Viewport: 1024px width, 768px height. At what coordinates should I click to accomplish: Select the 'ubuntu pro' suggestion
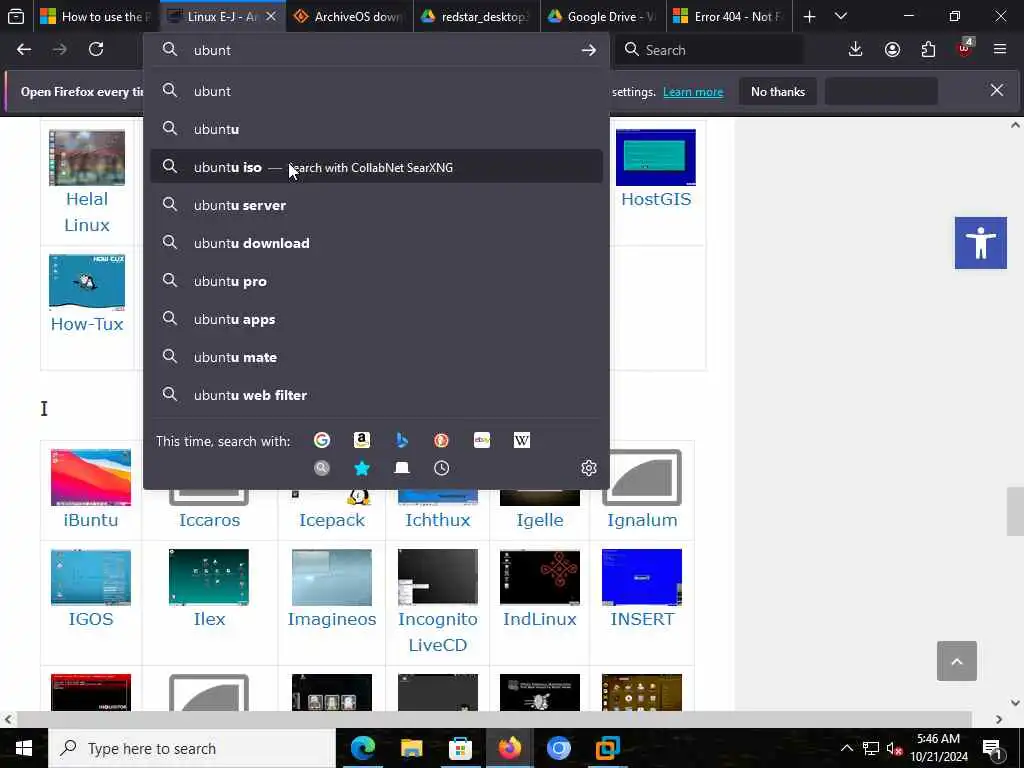[x=376, y=281]
